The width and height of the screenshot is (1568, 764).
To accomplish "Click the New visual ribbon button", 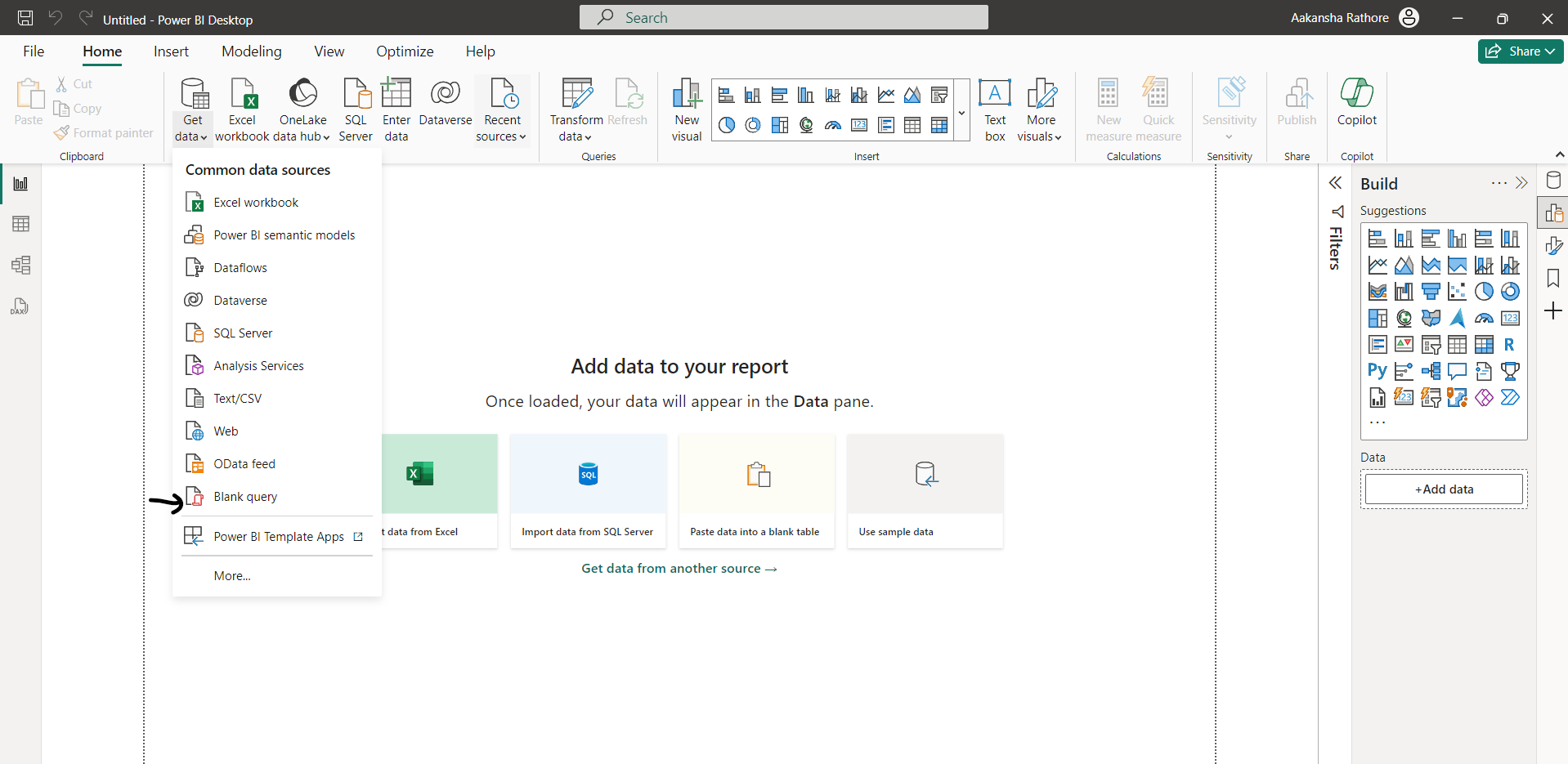I will point(687,110).
